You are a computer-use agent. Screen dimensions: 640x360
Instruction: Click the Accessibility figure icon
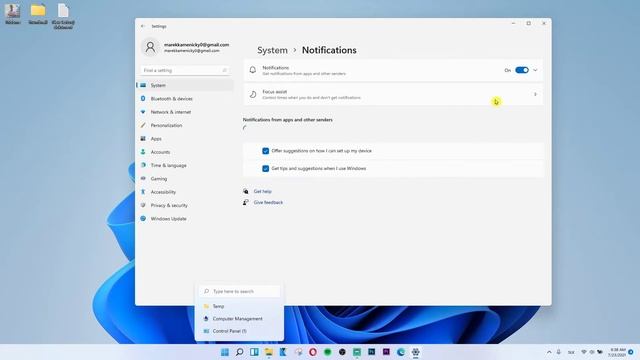(143, 192)
